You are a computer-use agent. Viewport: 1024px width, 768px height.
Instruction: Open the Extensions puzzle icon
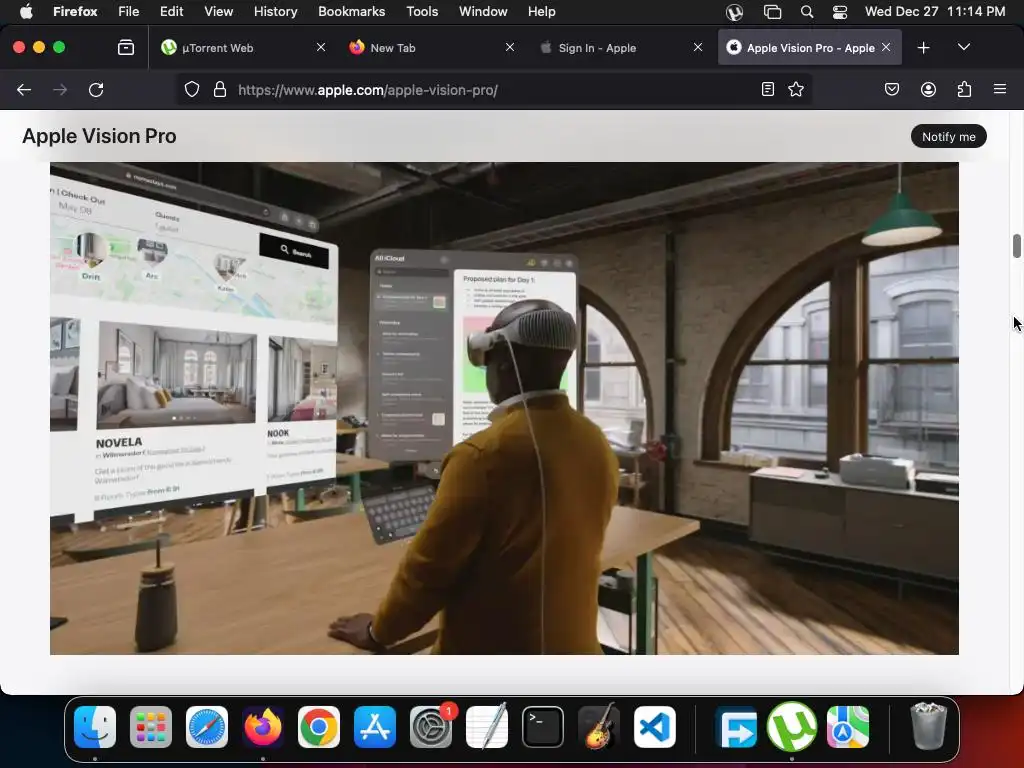point(964,89)
